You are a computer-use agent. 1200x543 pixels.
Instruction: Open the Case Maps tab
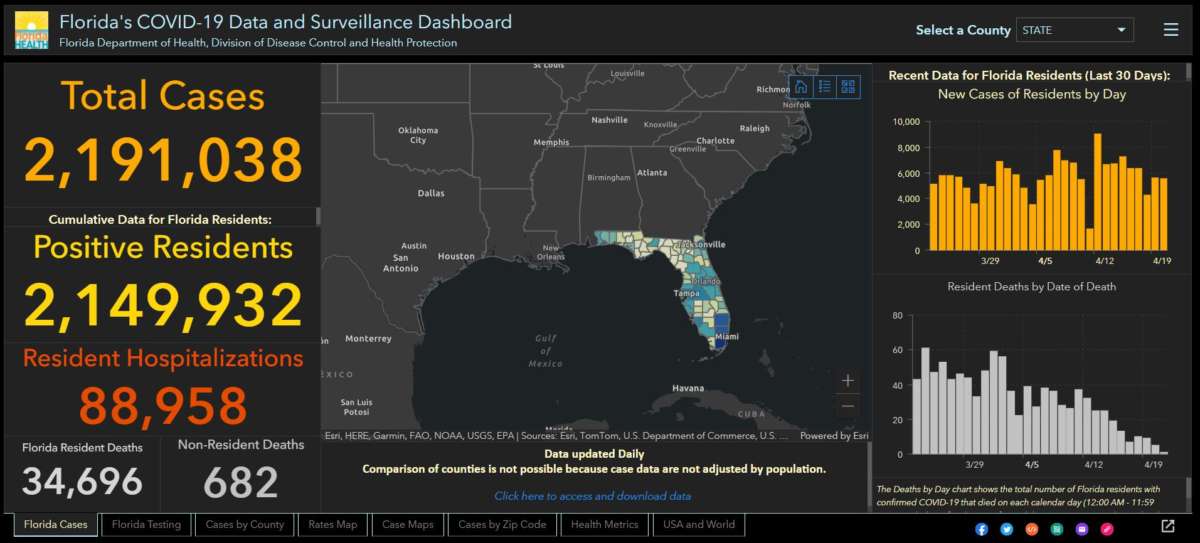[x=407, y=524]
